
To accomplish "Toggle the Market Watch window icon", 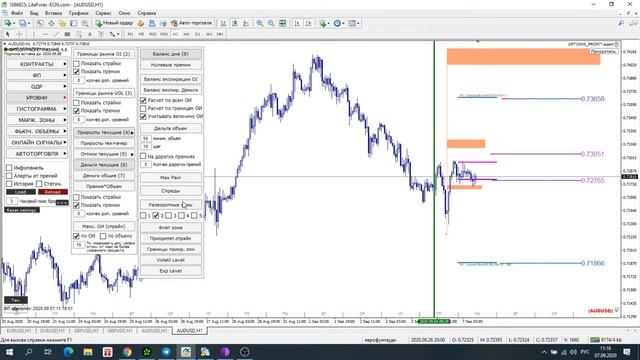I will [40, 23].
